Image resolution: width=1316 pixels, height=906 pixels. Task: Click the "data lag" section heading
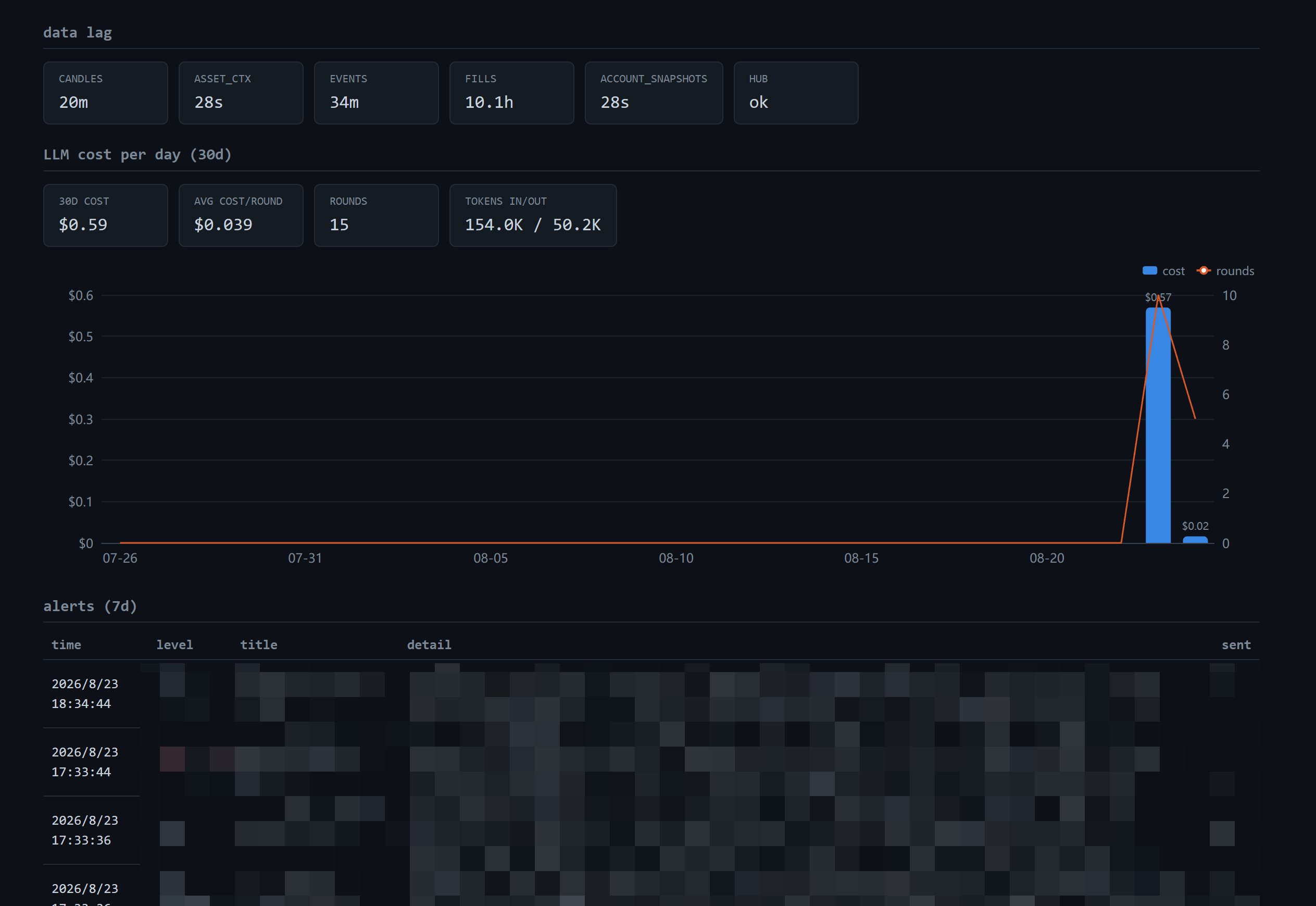[x=78, y=32]
